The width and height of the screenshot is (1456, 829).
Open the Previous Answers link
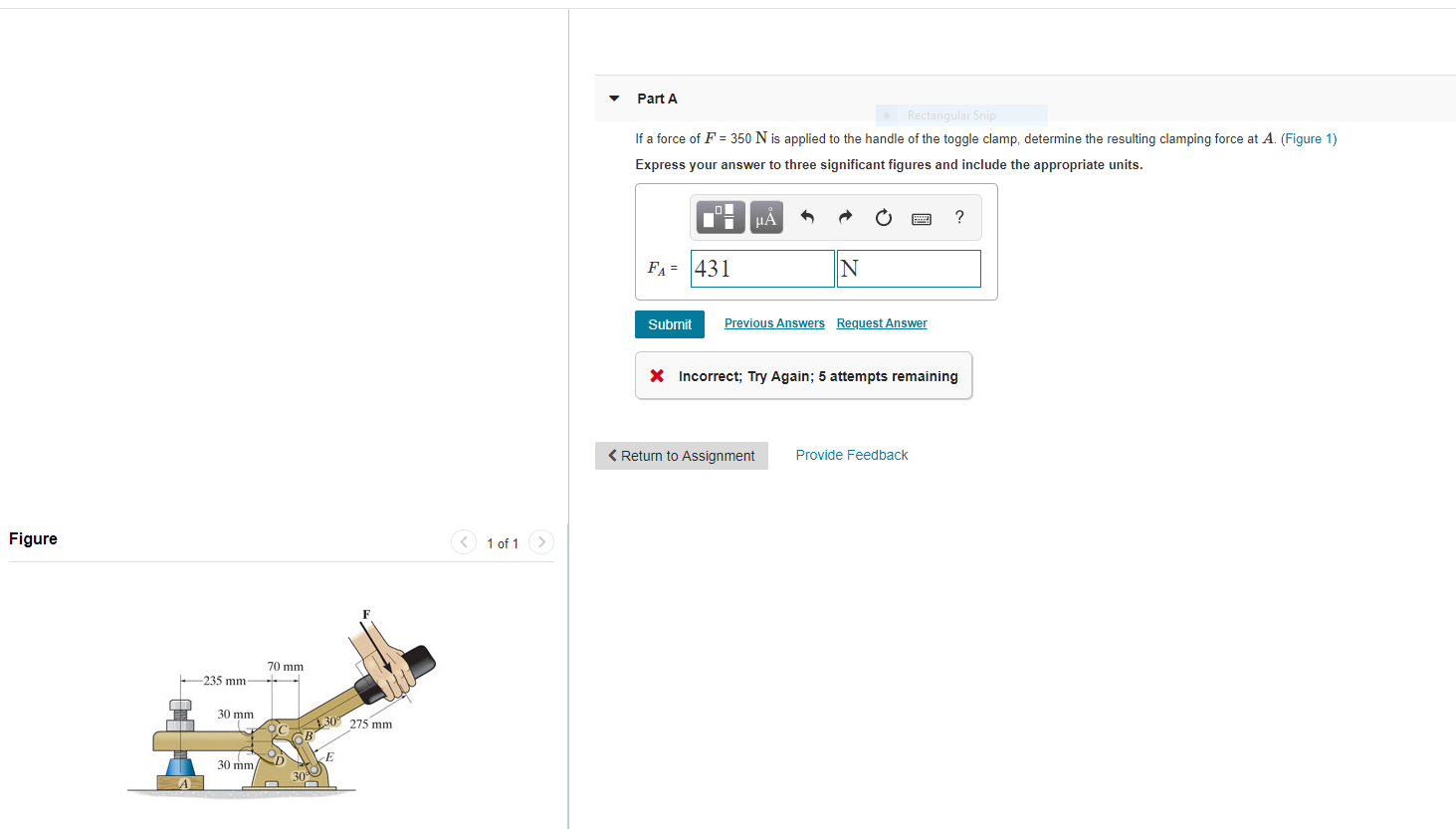point(774,323)
